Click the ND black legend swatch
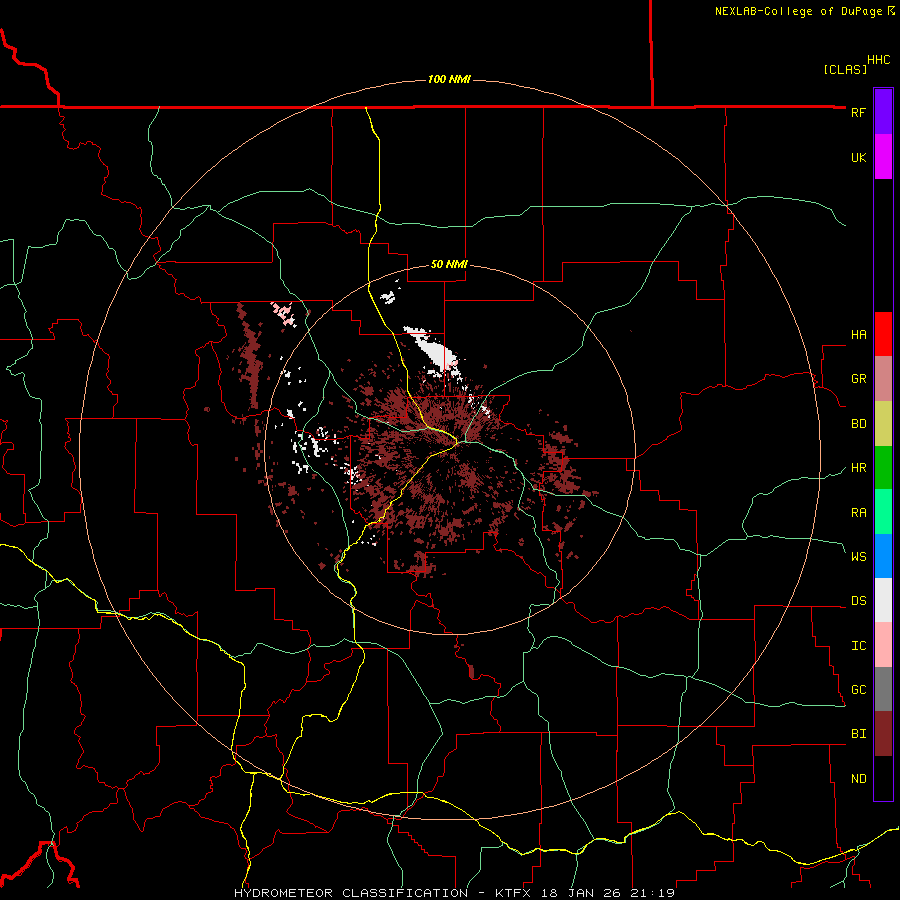This screenshot has height=900, width=900. tap(883, 778)
